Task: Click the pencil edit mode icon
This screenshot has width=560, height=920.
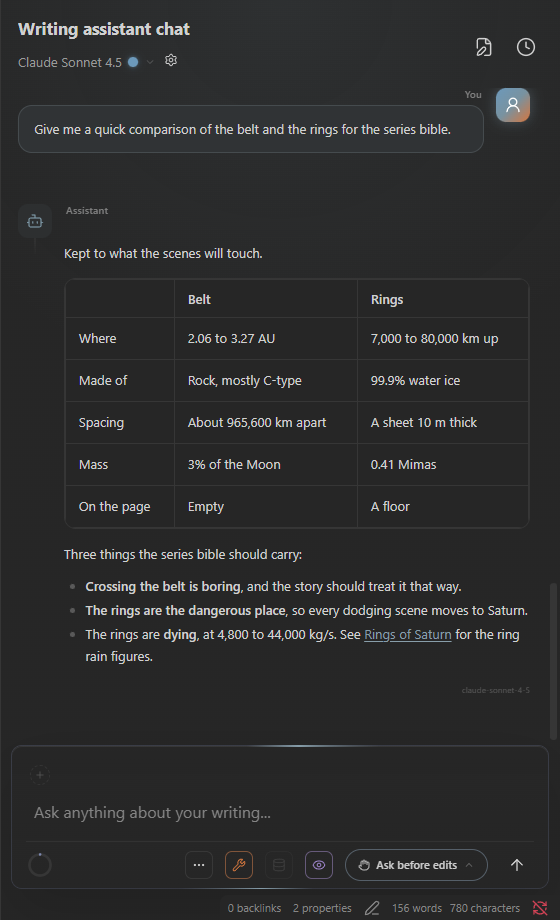Action: coord(372,908)
